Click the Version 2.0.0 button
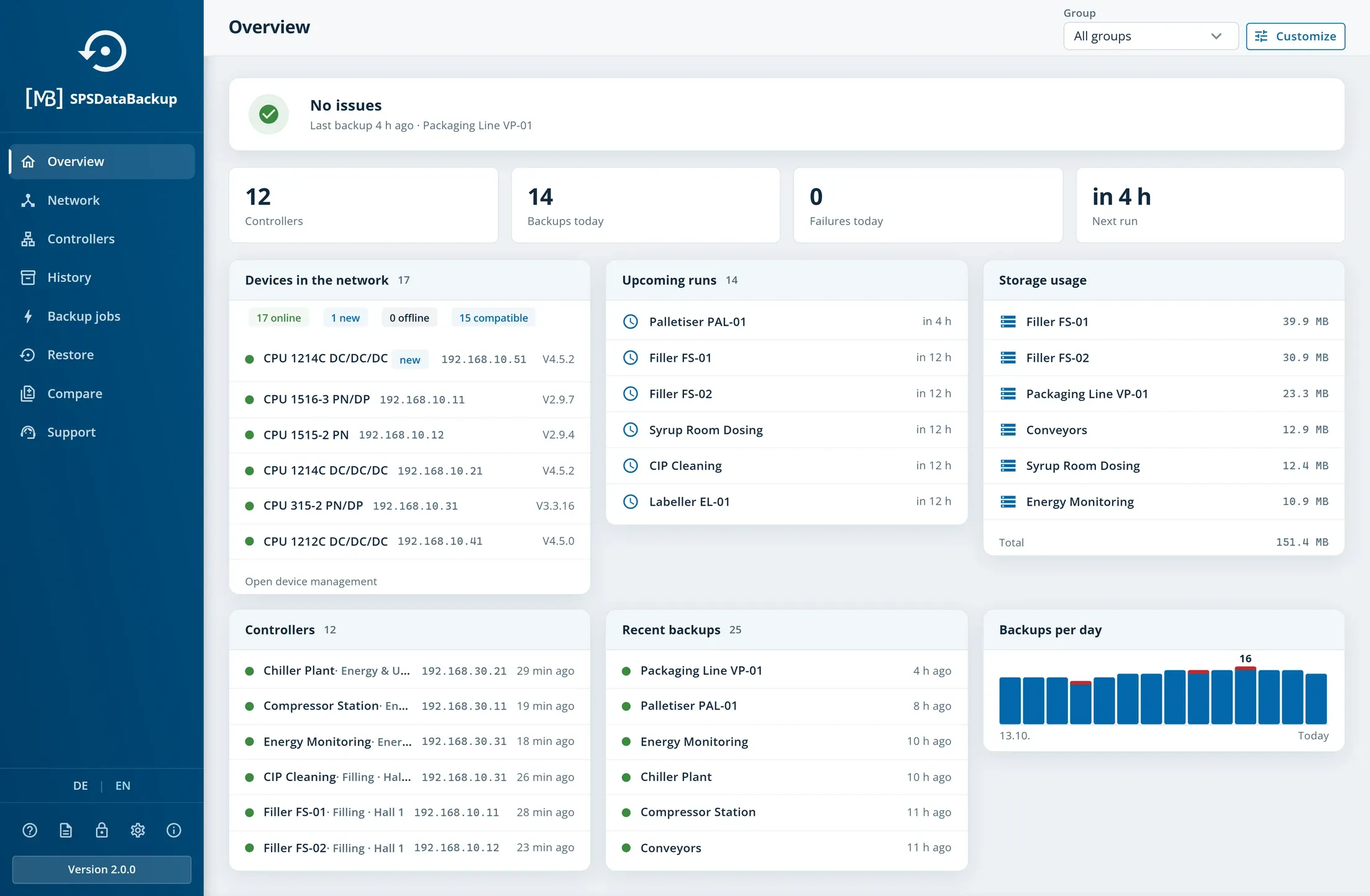This screenshot has width=1370, height=896. pyautogui.click(x=102, y=869)
